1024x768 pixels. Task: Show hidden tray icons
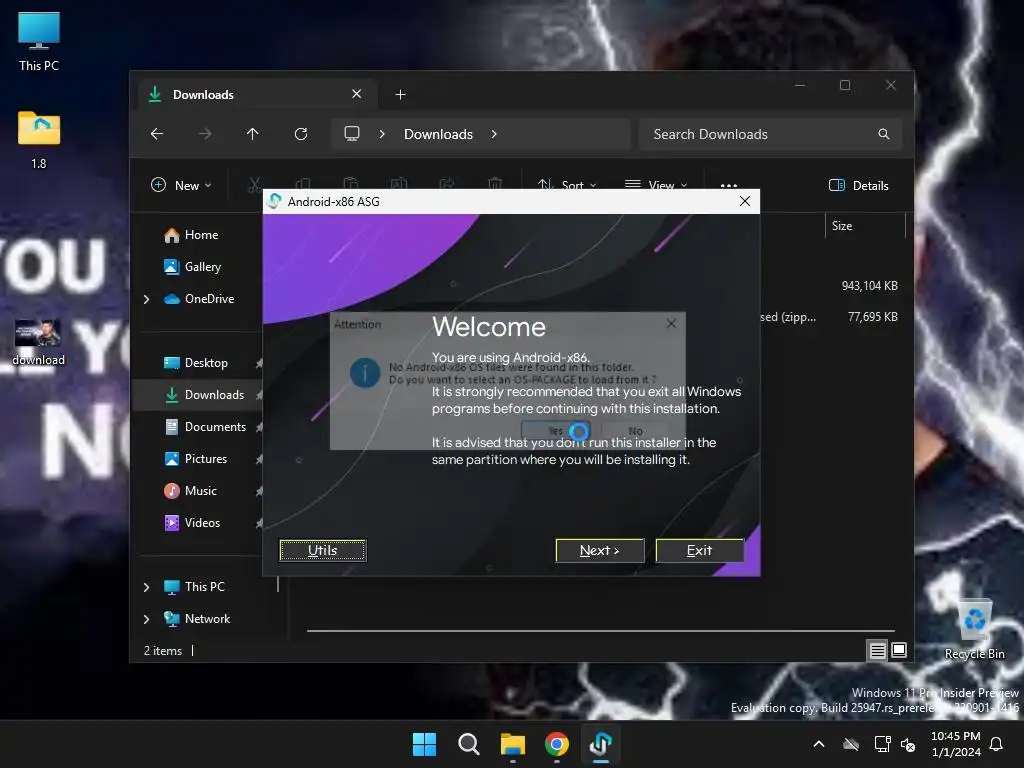point(819,744)
